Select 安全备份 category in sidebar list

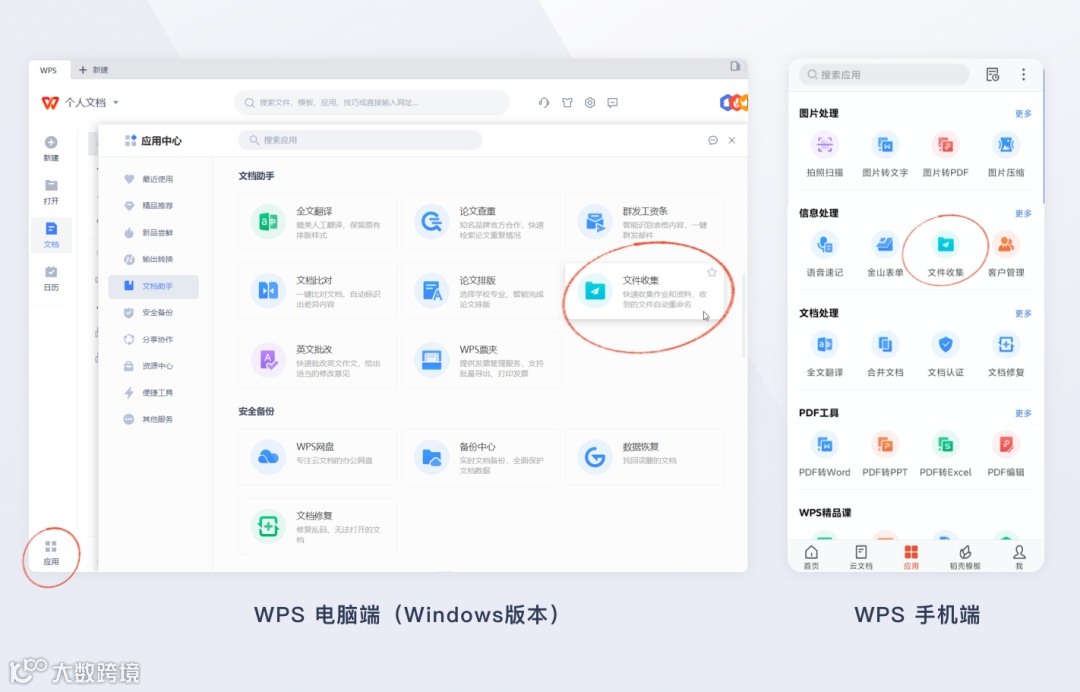153,313
